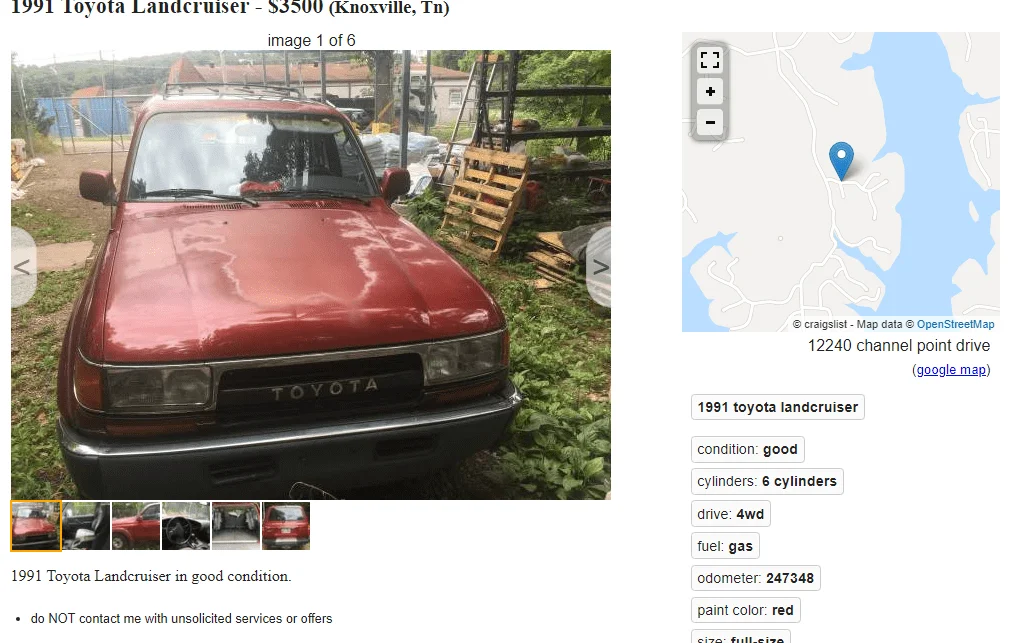This screenshot has height=643, width=1018.
Task: Click the condition: good attribute tag
Action: pos(747,449)
